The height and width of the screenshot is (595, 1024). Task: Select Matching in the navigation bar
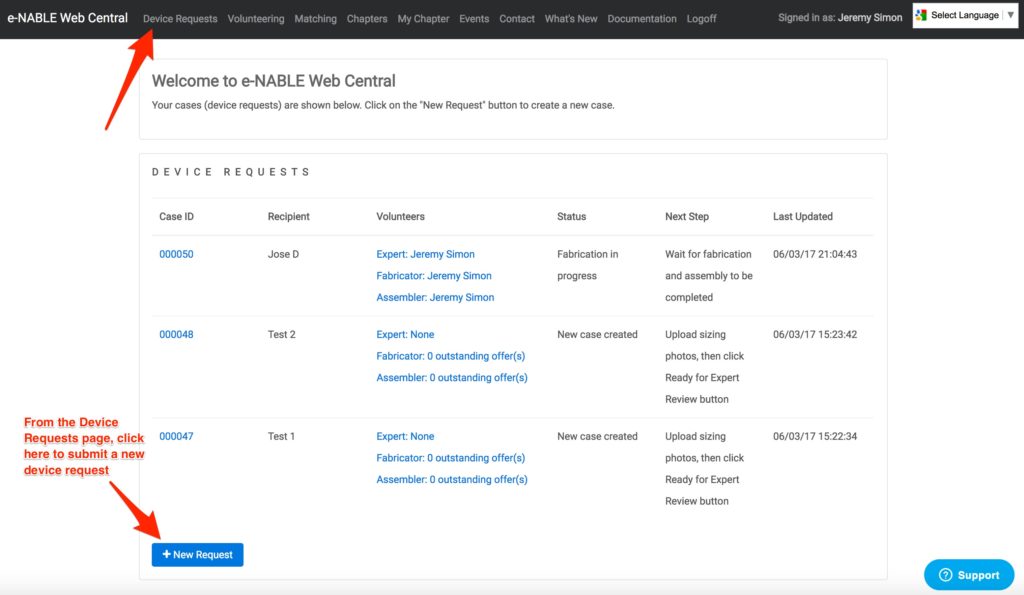coord(315,19)
